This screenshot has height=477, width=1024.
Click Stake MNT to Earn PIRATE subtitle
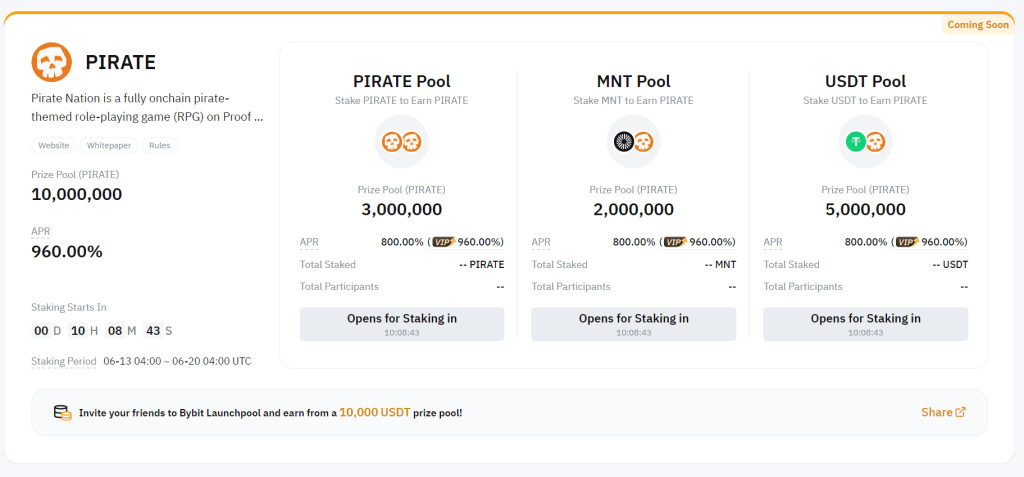[633, 101]
